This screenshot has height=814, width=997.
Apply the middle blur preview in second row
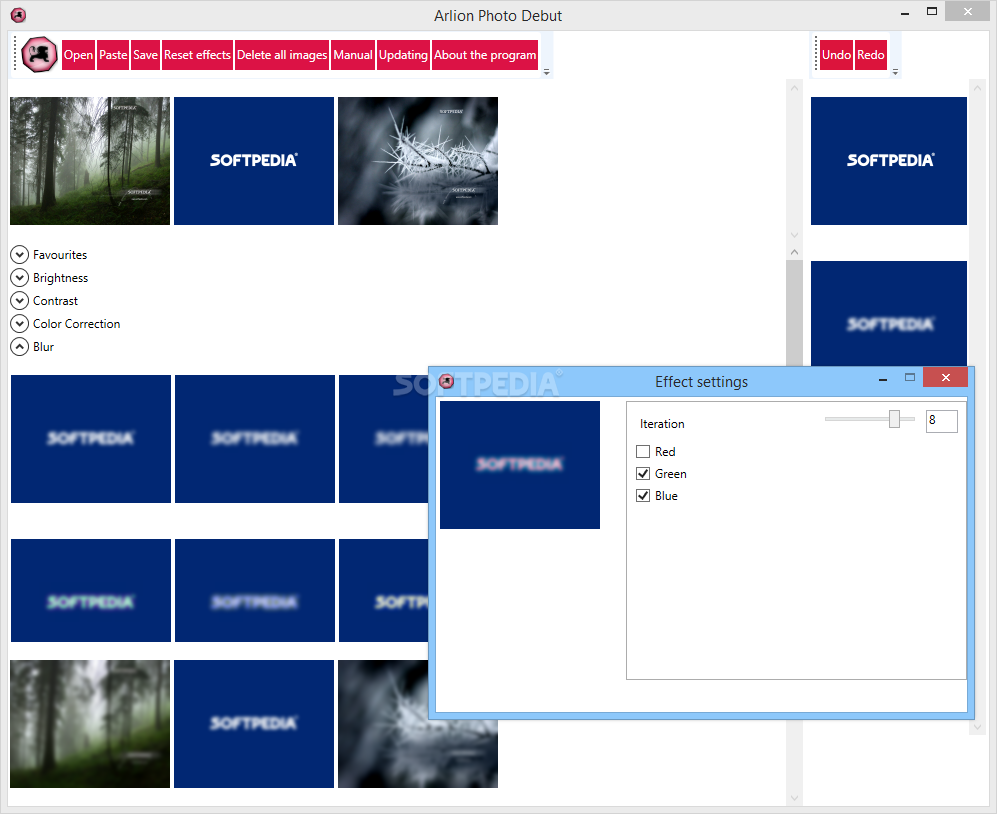(255, 590)
